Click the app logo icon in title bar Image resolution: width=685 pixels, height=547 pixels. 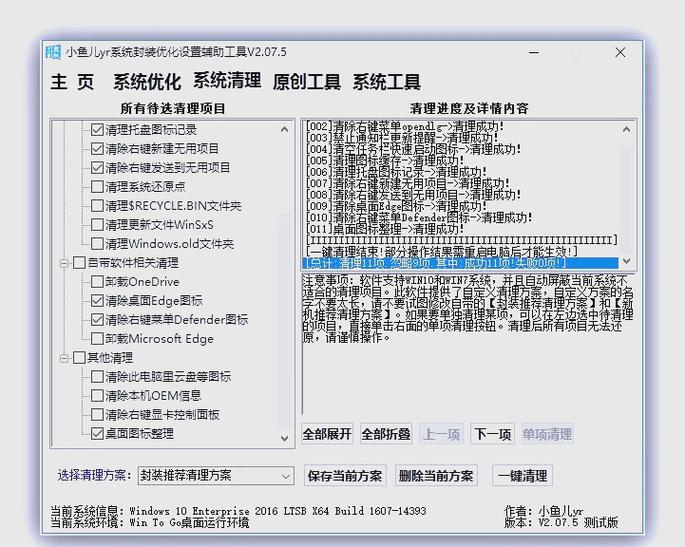pos(53,52)
